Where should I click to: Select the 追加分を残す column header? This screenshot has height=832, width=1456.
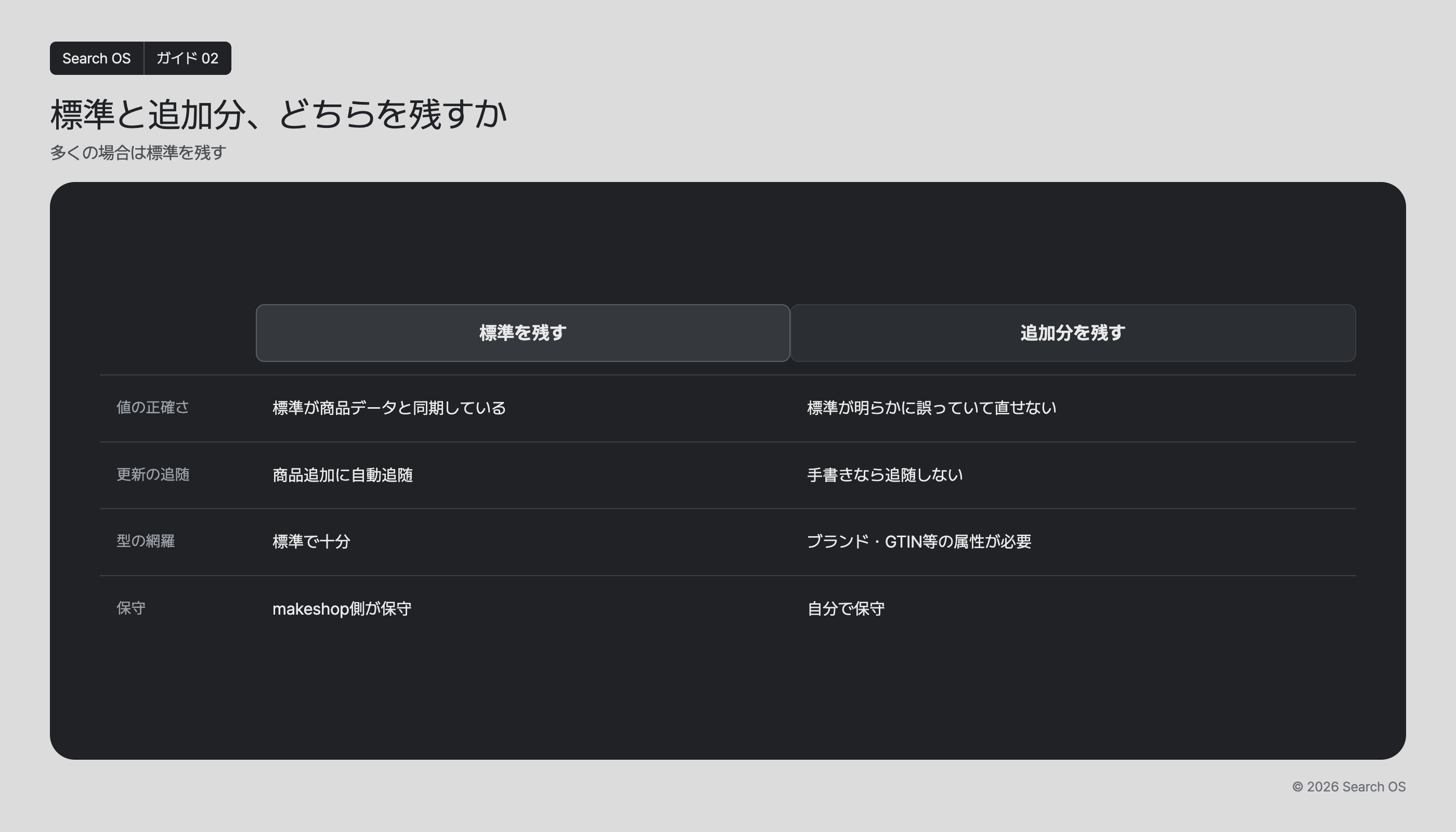point(1073,333)
